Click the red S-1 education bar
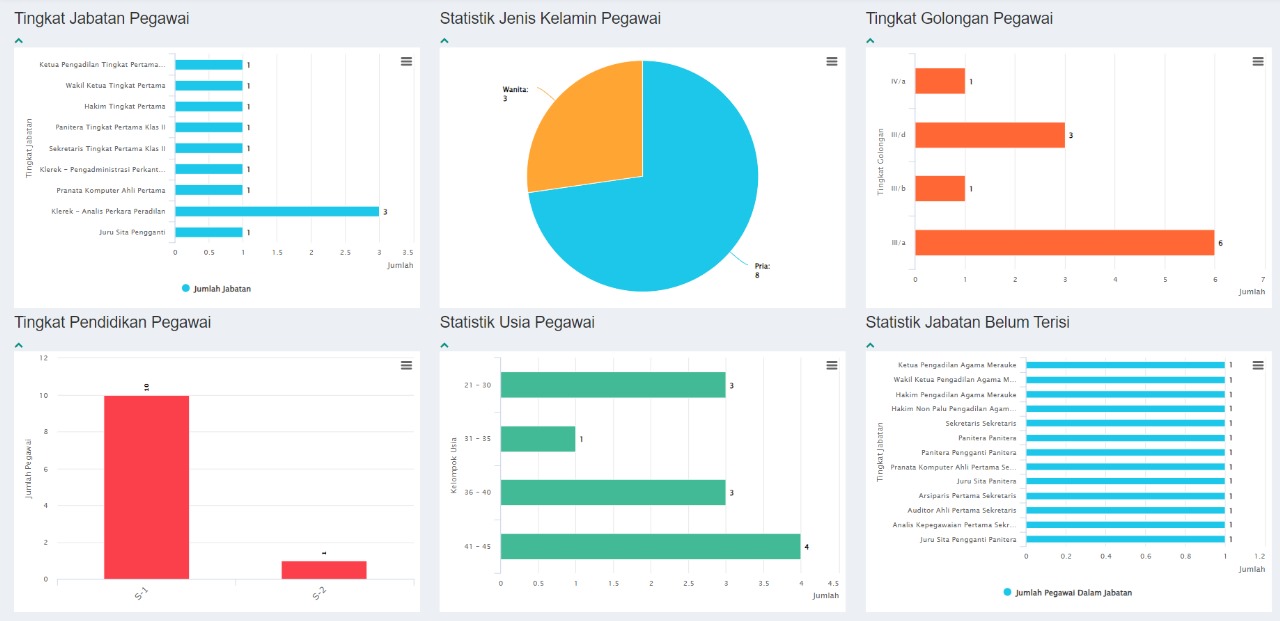Screen dimensions: 1280x621 click(146, 487)
